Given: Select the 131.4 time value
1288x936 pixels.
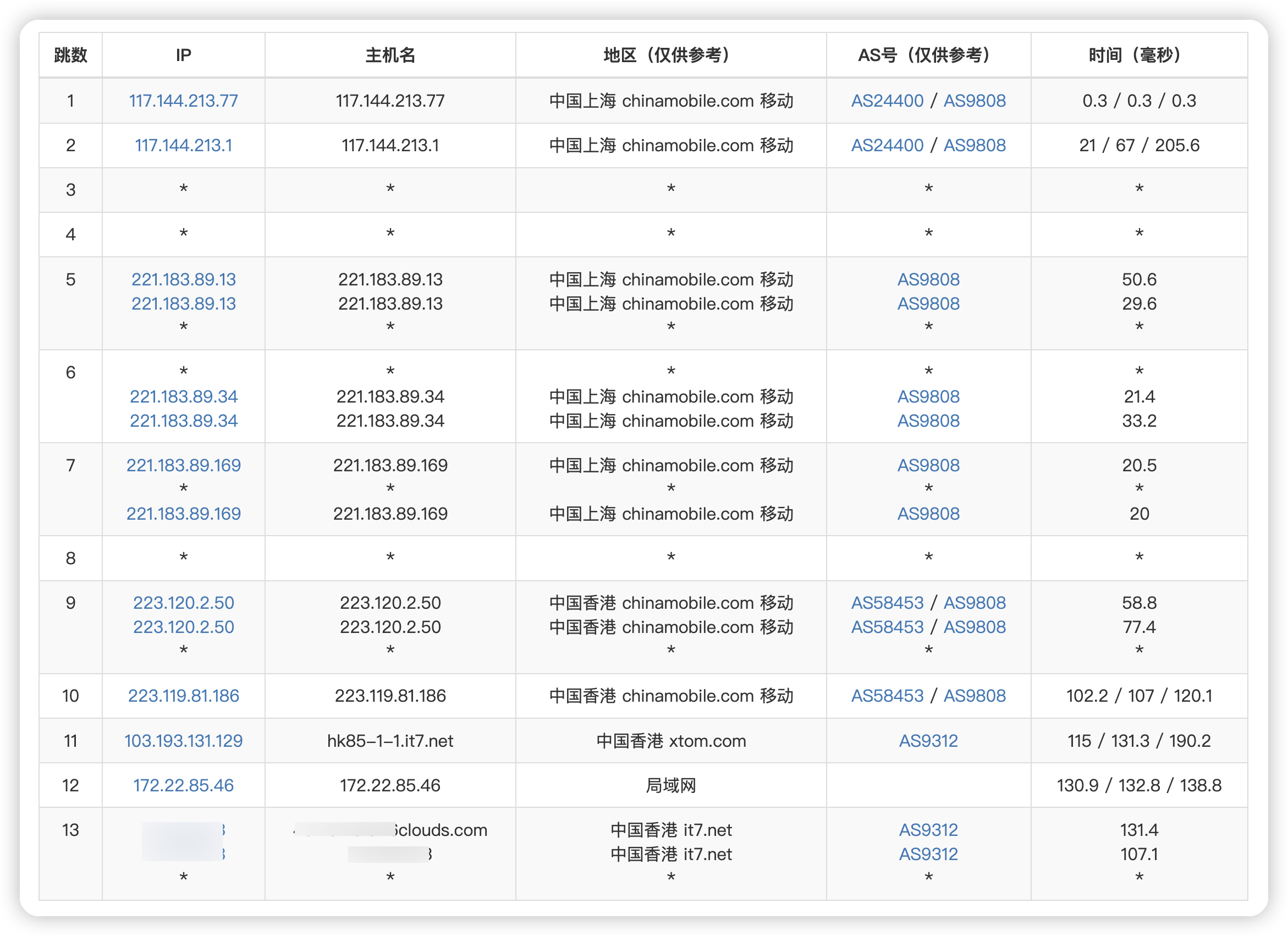Looking at the screenshot, I should (x=1139, y=830).
